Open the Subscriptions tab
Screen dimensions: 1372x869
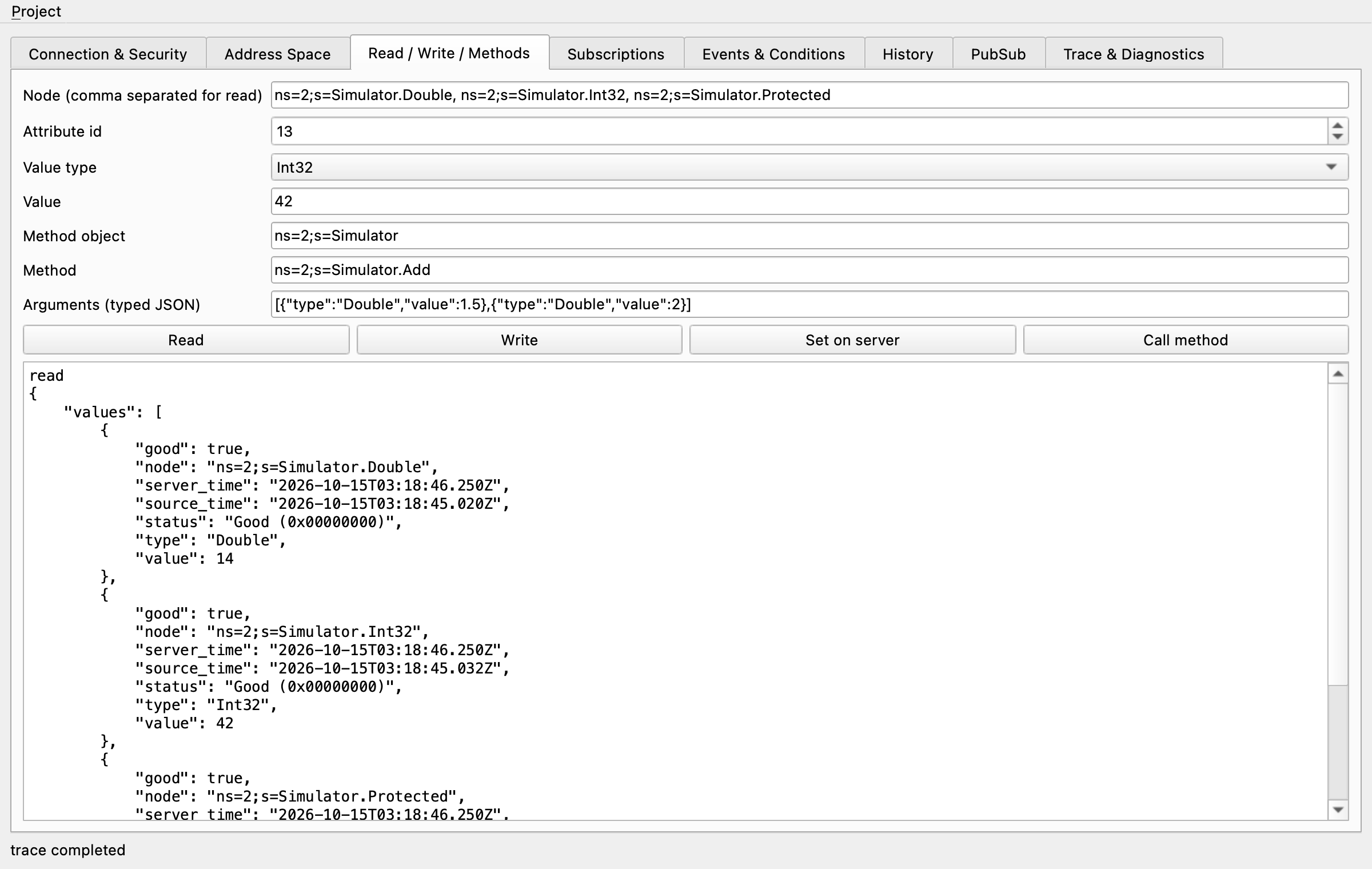pyautogui.click(x=616, y=54)
